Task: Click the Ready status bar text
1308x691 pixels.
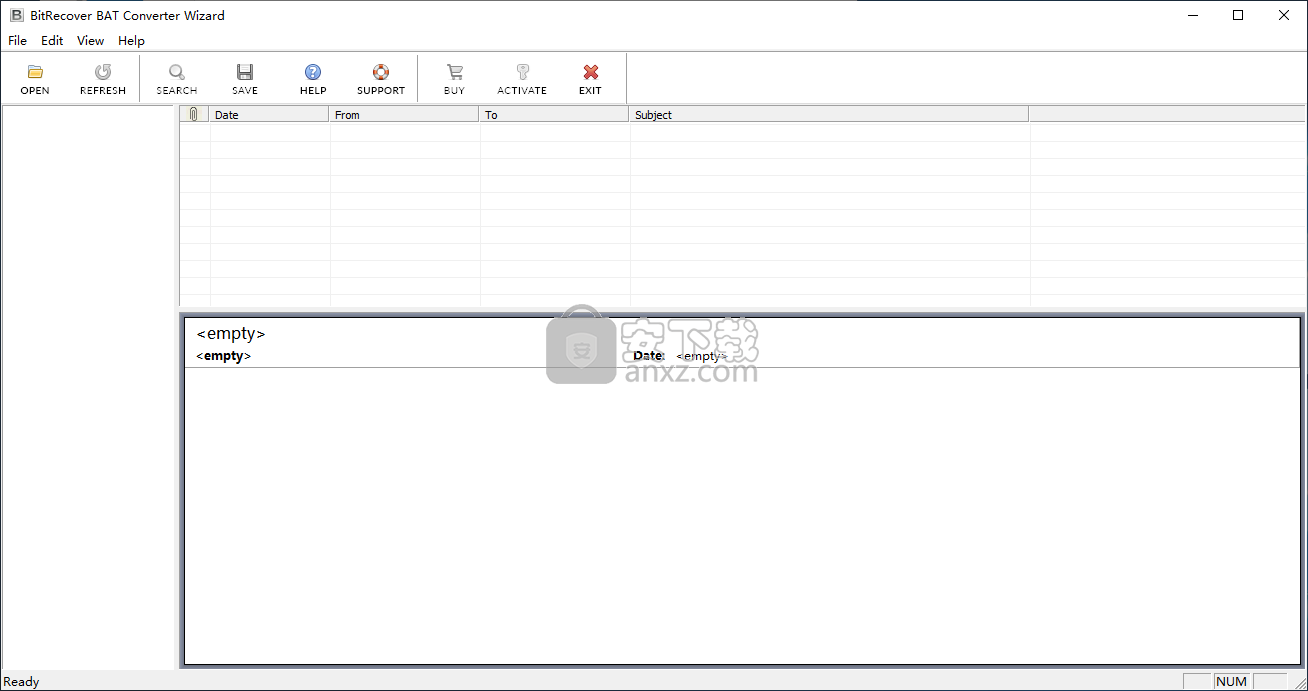Action: tap(21, 682)
